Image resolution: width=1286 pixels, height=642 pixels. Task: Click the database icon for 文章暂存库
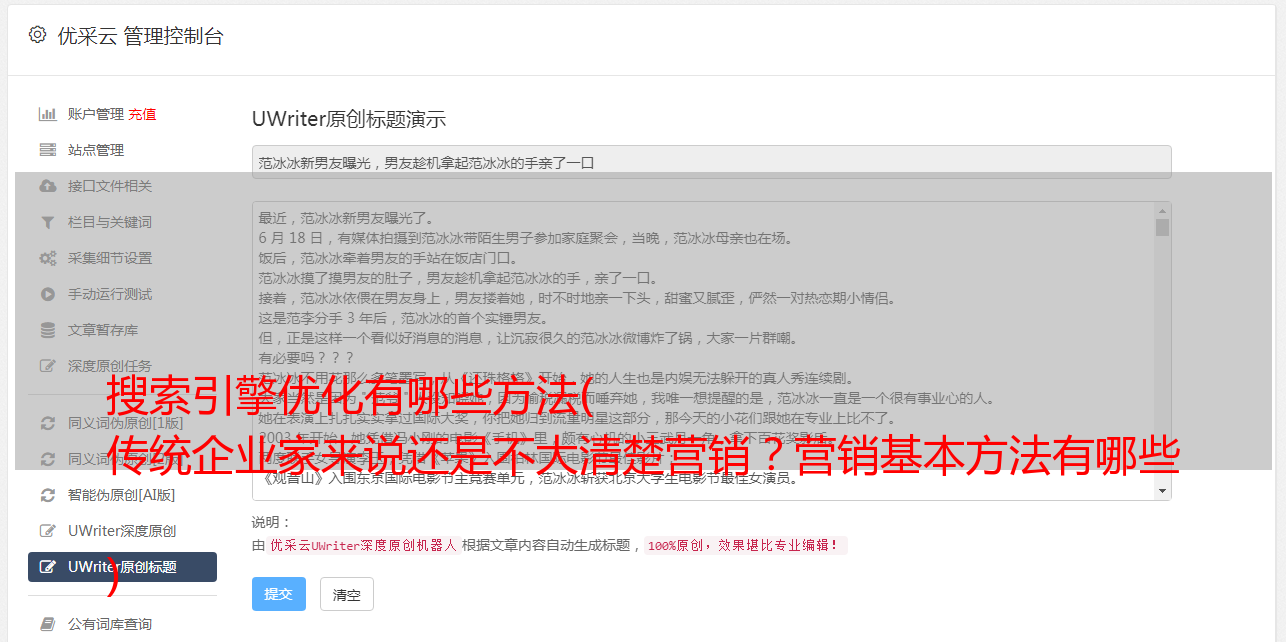coord(47,330)
